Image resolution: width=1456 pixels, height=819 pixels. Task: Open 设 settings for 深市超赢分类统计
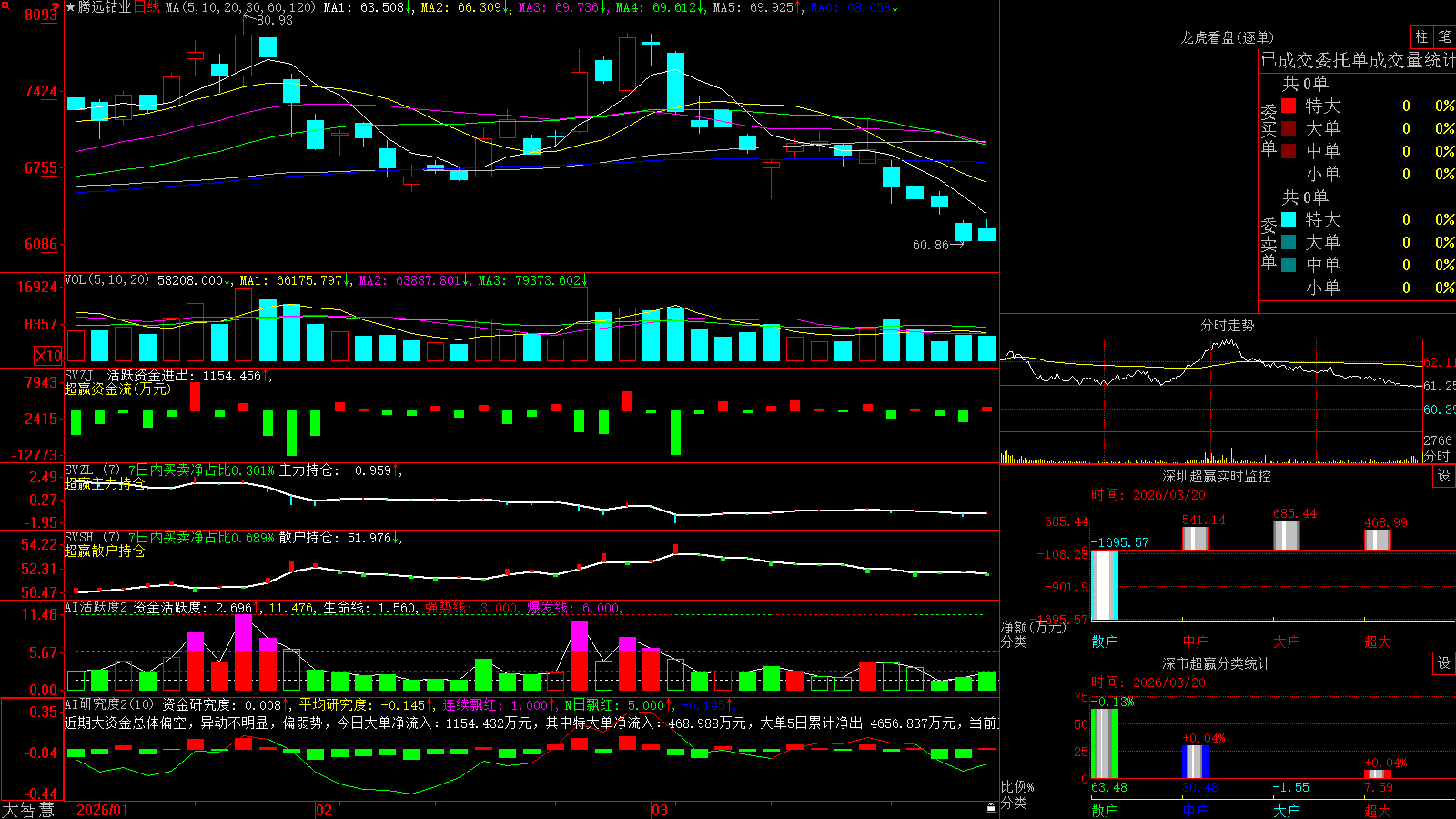pyautogui.click(x=1444, y=663)
